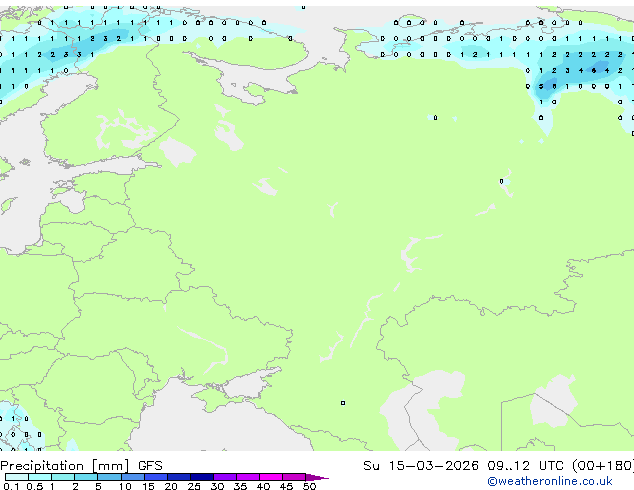Viewport: 634px width, 490px height.
Task: Click the 40–45 mm magenta legend swatch
Action: click(271, 477)
